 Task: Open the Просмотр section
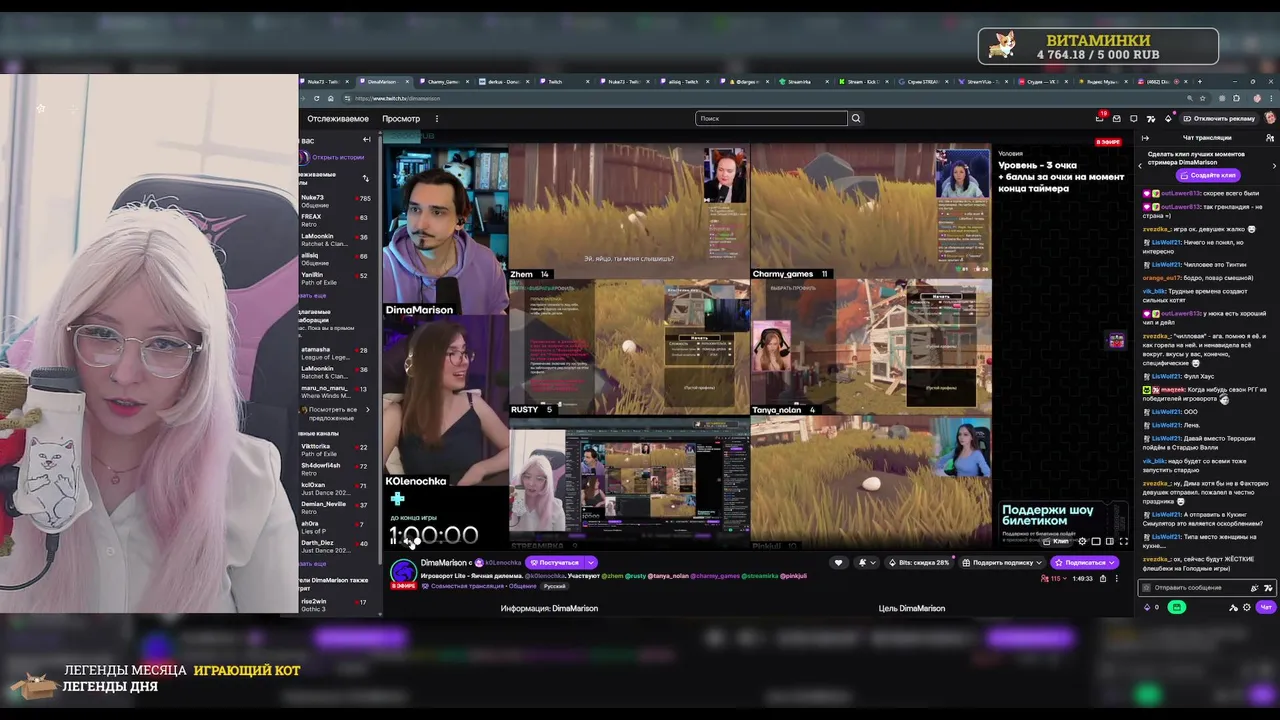[x=401, y=119]
